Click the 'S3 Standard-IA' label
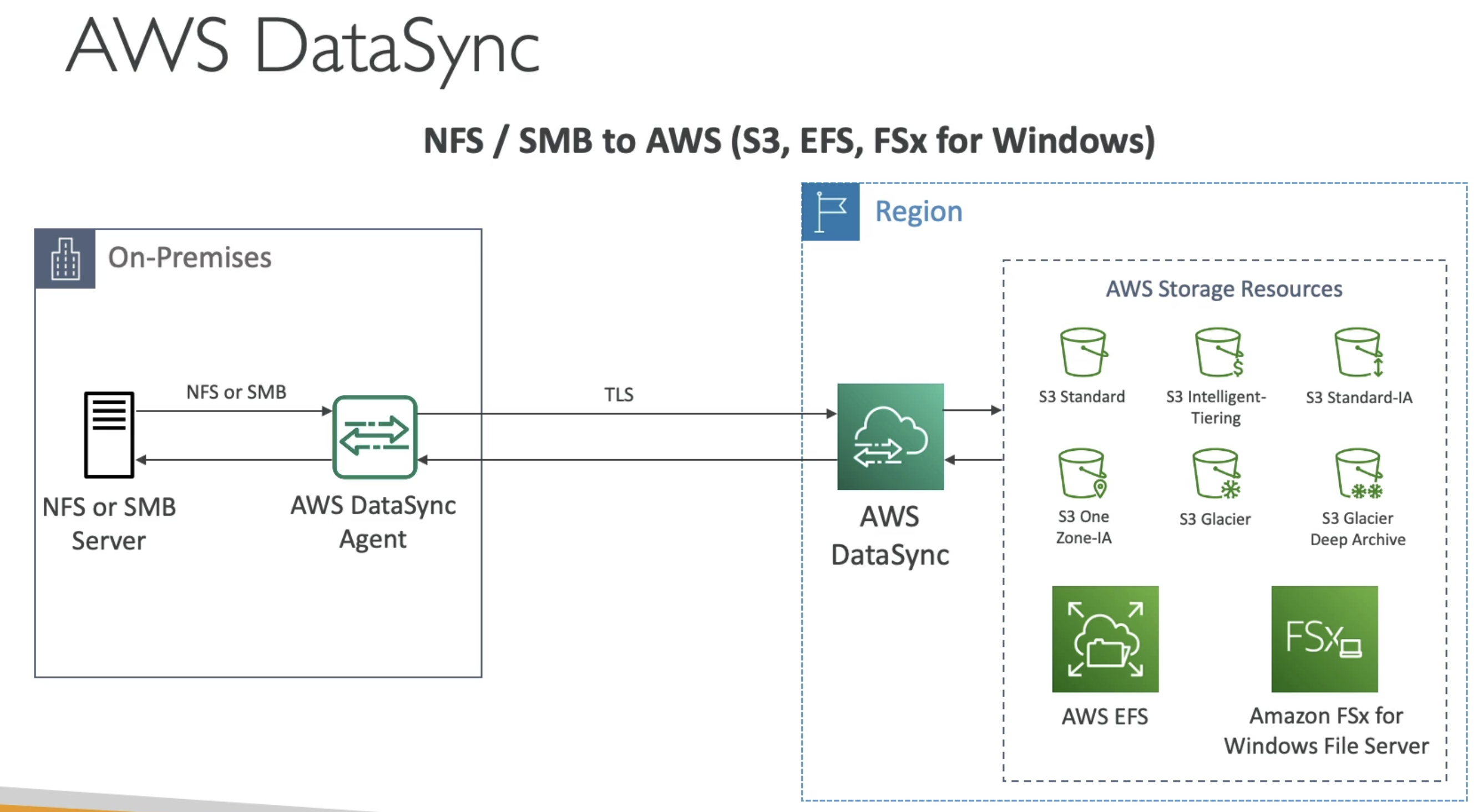This screenshot has height=812, width=1478. tap(1359, 397)
